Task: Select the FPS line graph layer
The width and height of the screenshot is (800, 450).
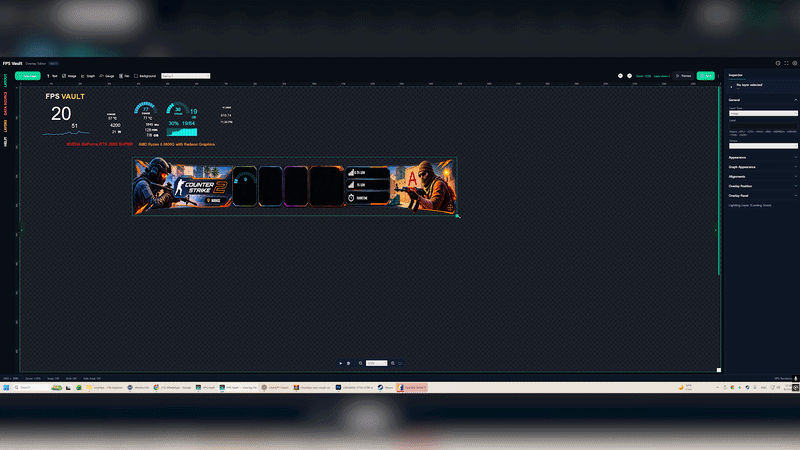Action: [65, 133]
